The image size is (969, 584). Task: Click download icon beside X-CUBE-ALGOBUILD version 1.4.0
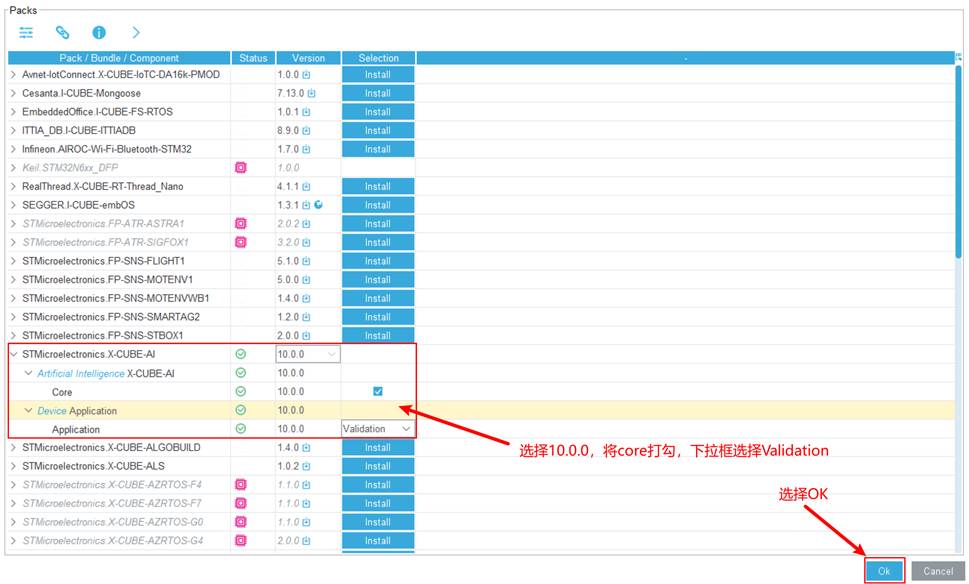pos(306,447)
